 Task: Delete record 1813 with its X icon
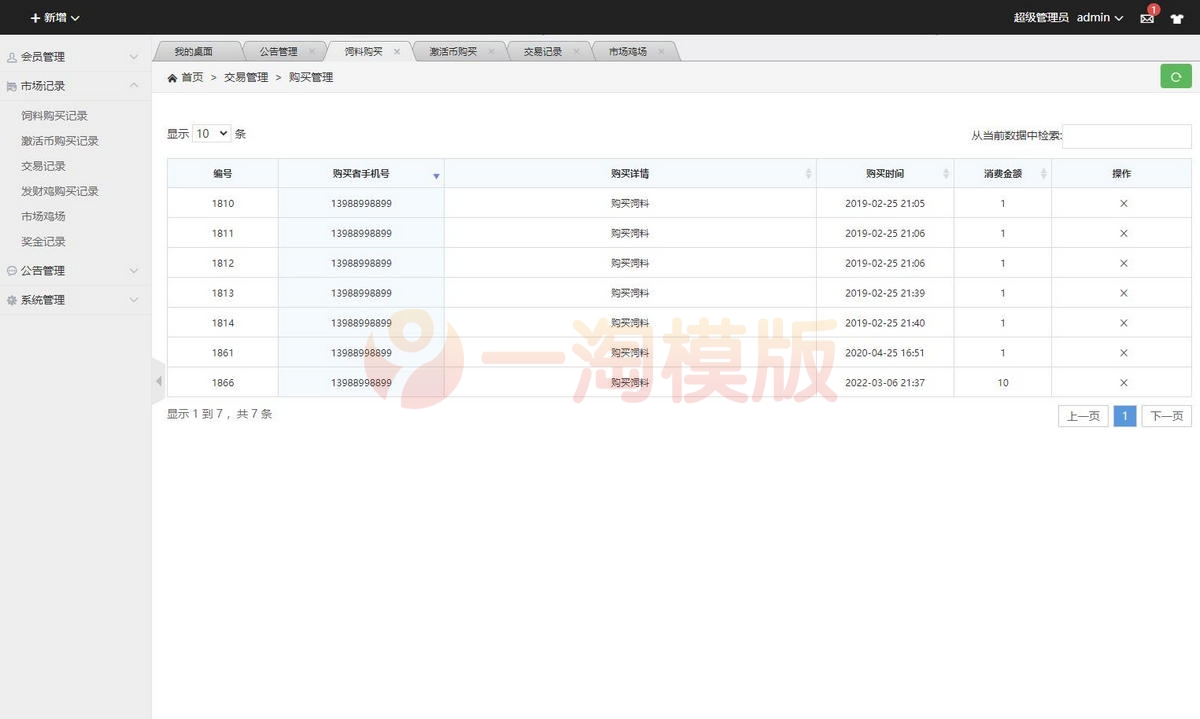pyautogui.click(x=1123, y=293)
